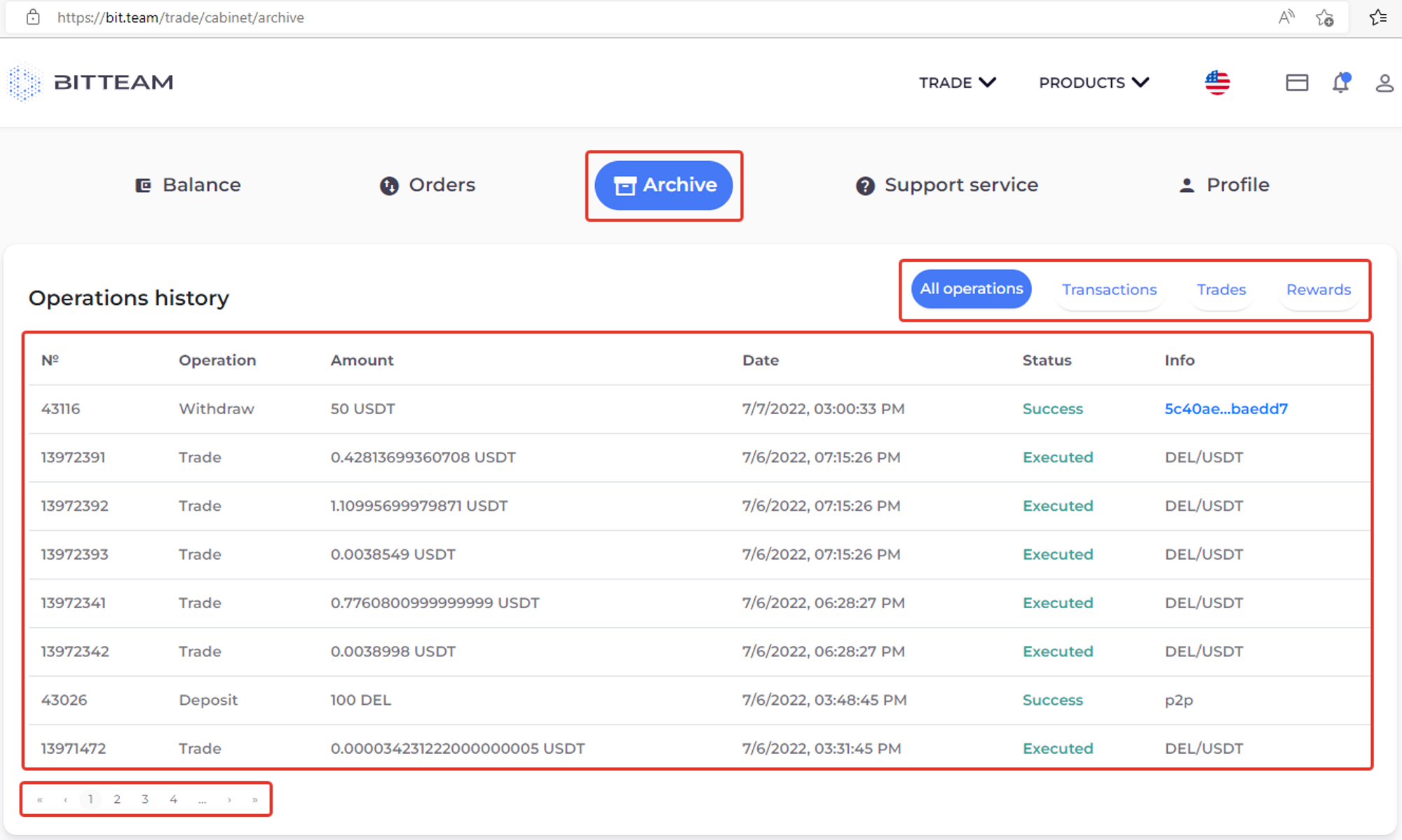Click the browser read aloud icon
Image resolution: width=1402 pixels, height=840 pixels.
click(x=1286, y=17)
